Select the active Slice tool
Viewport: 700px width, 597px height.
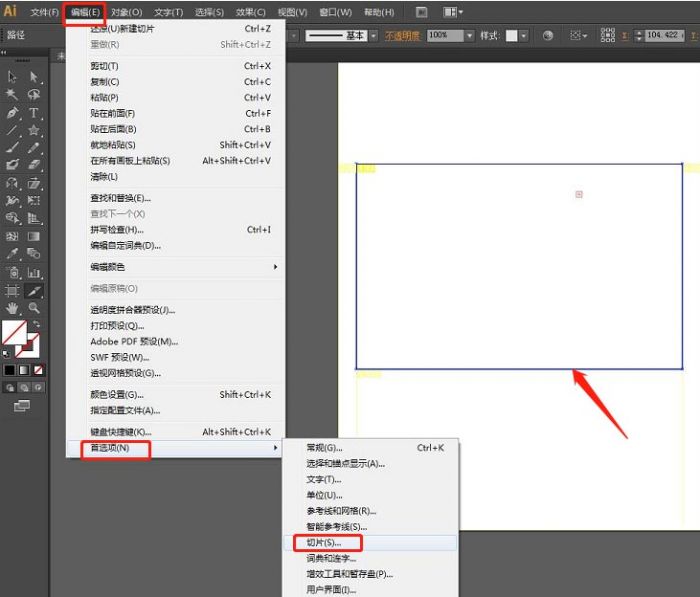pyautogui.click(x=34, y=291)
